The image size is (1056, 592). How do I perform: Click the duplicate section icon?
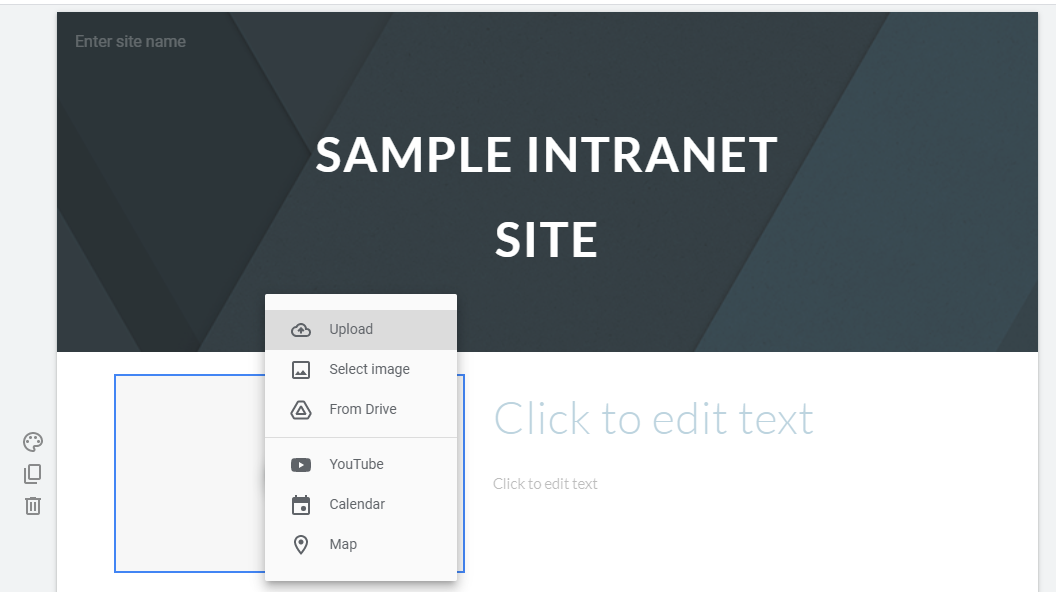[x=32, y=473]
